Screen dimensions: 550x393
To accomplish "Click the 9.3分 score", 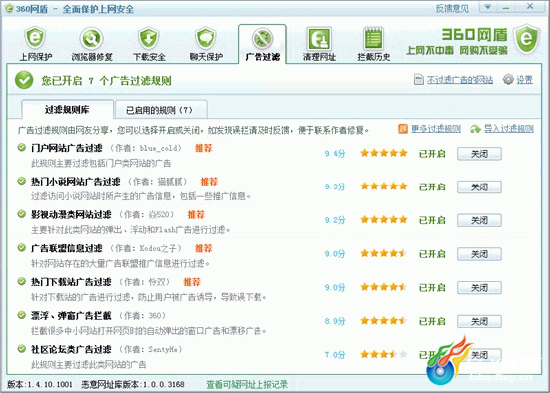I will tap(335, 187).
